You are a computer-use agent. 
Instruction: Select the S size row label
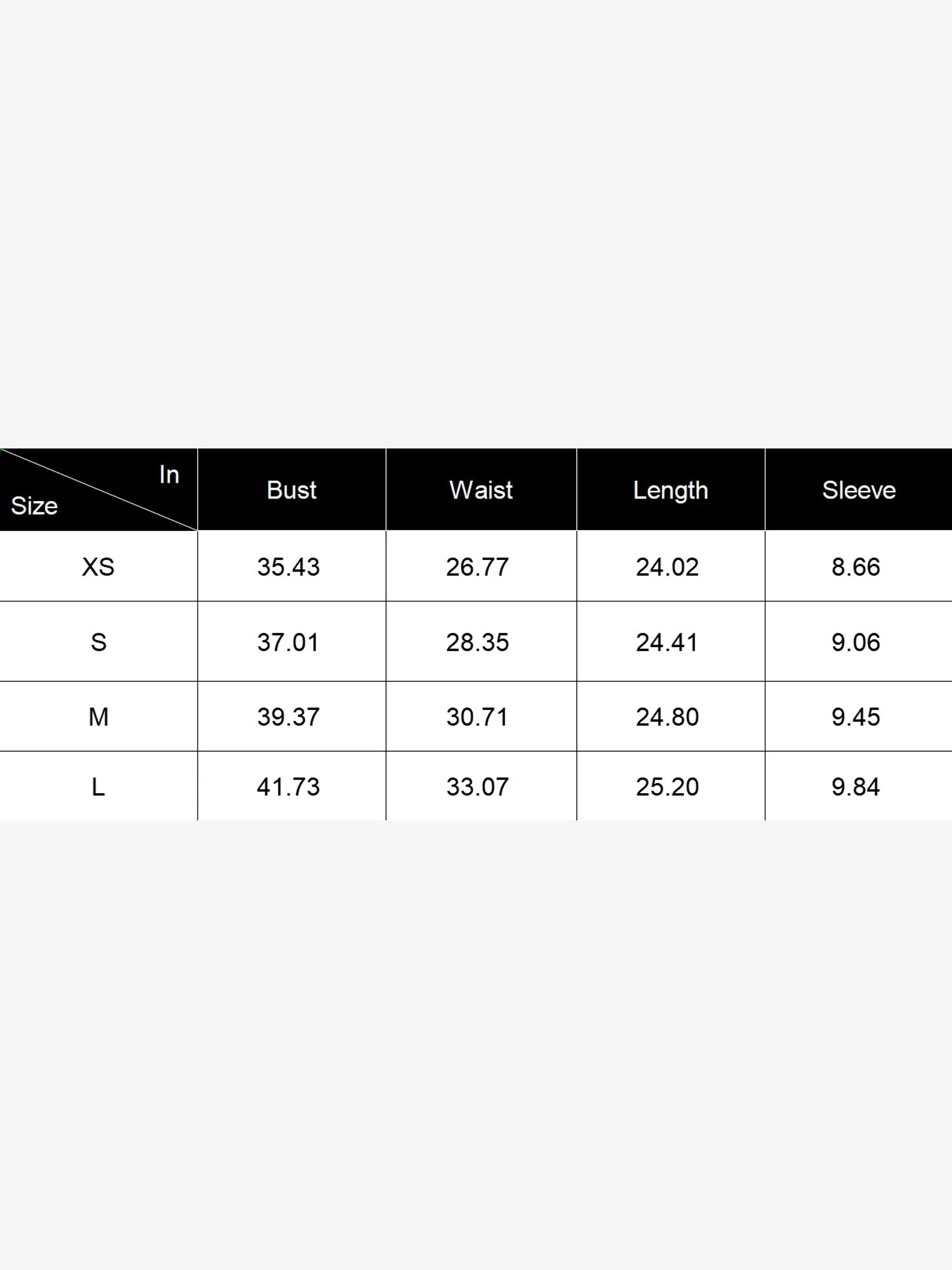pos(98,642)
